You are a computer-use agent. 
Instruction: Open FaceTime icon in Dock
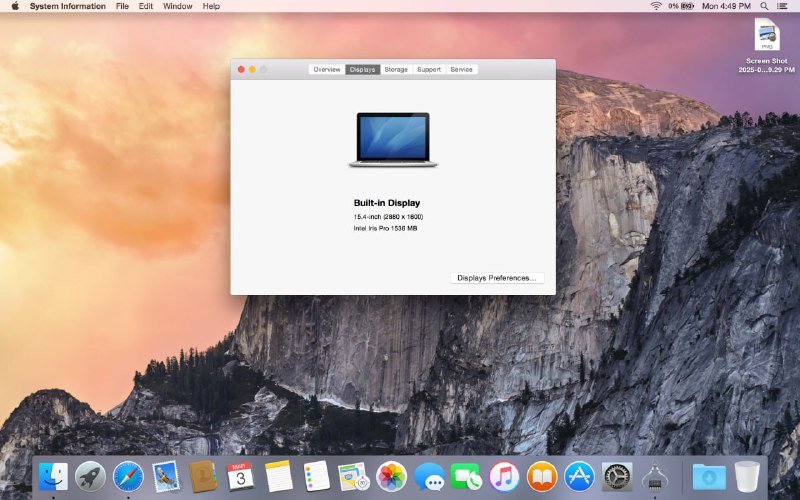click(x=466, y=477)
